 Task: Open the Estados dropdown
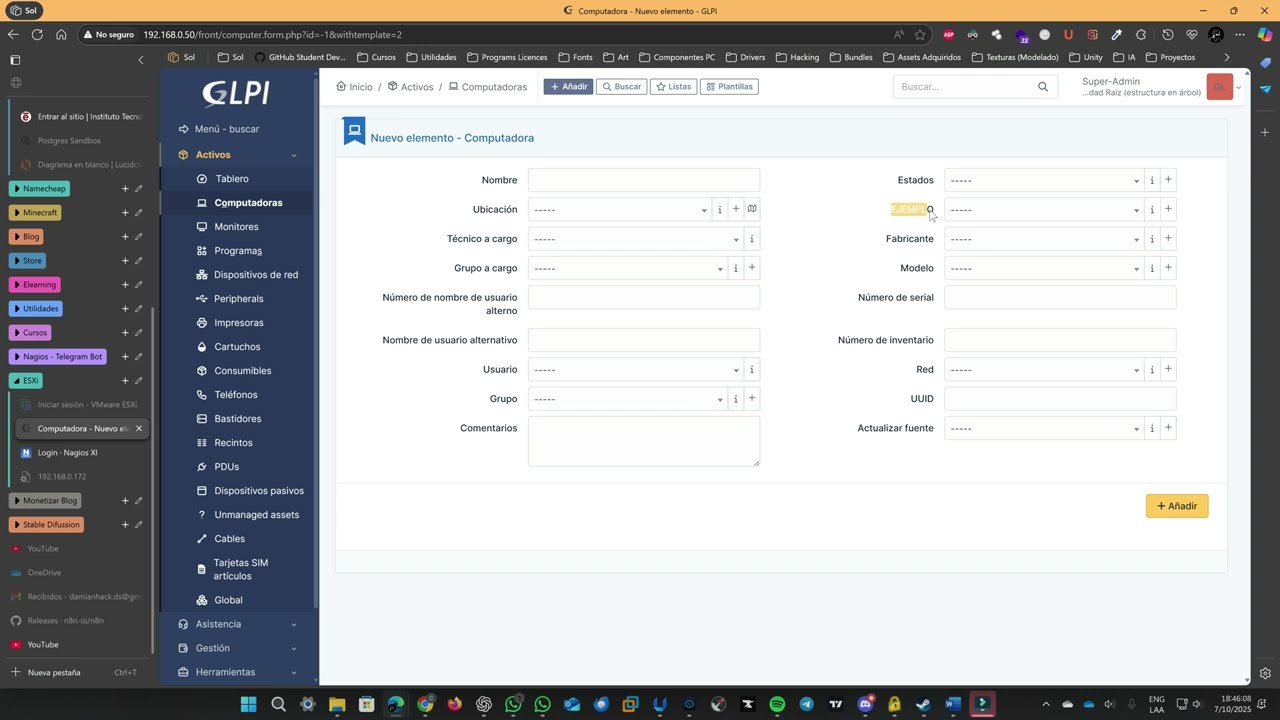pos(1043,181)
